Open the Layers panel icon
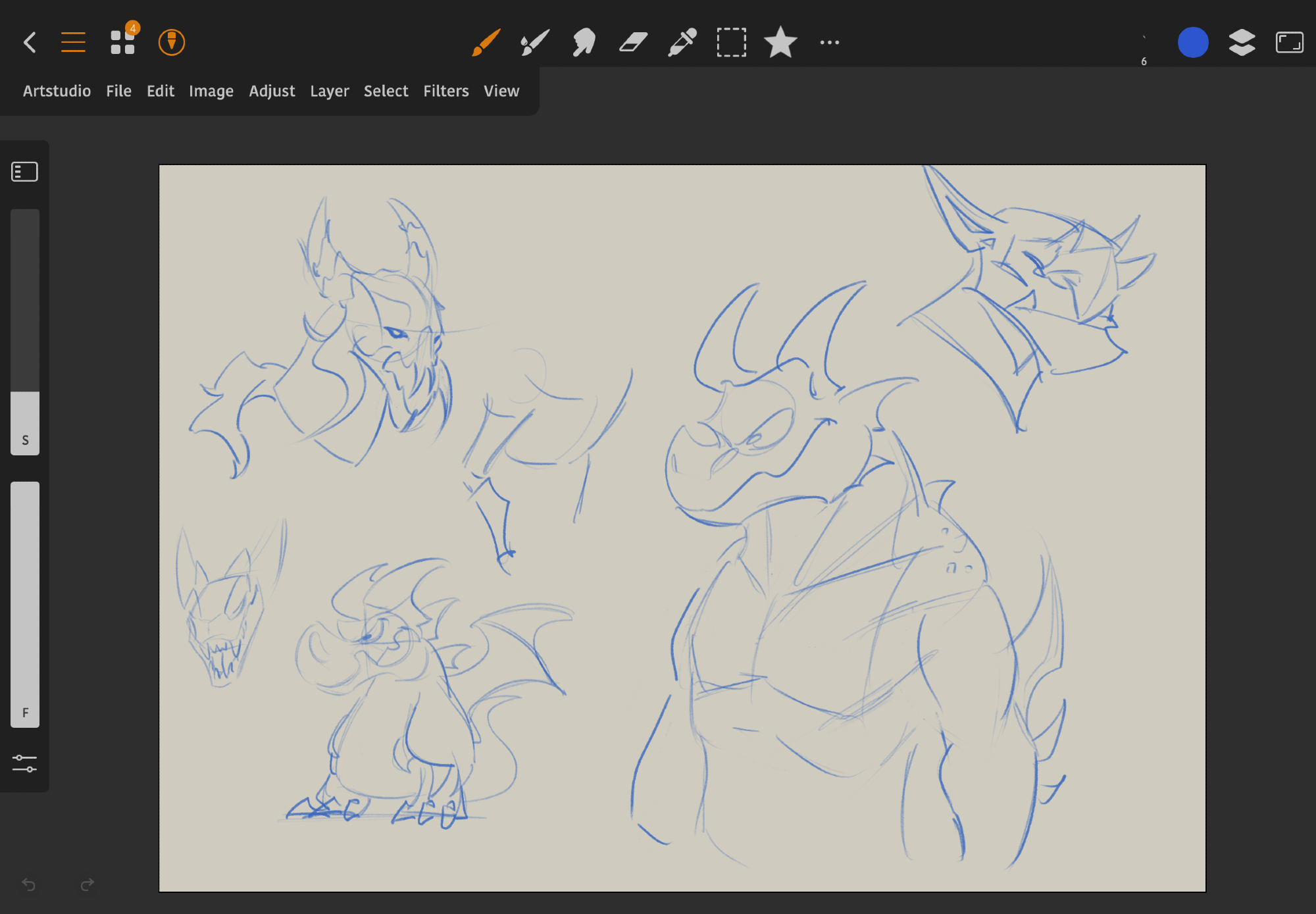1316x914 pixels. (x=1242, y=43)
